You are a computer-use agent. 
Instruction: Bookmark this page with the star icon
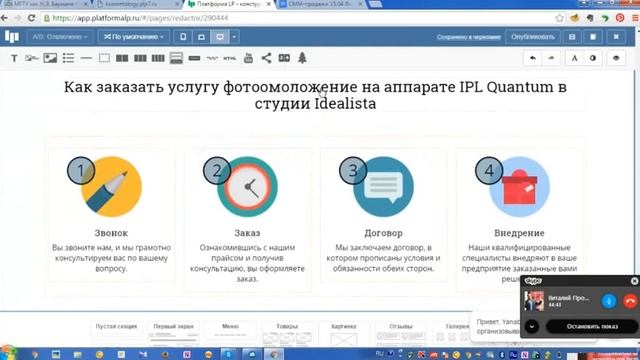[x=559, y=18]
